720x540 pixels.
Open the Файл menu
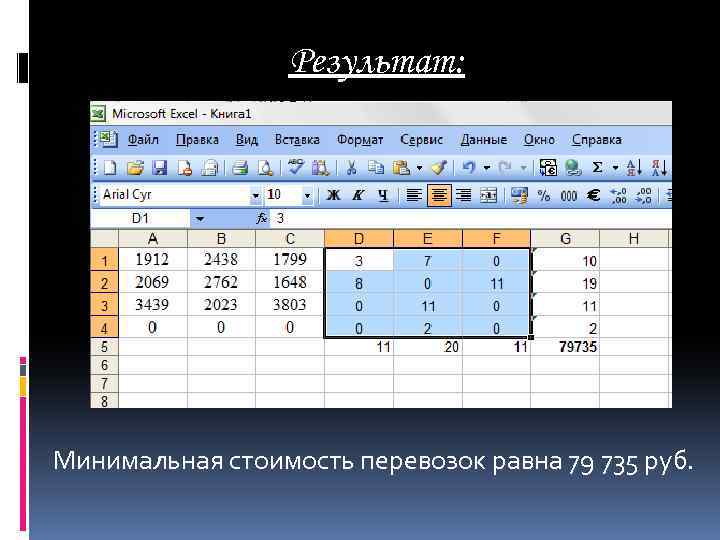click(x=143, y=140)
